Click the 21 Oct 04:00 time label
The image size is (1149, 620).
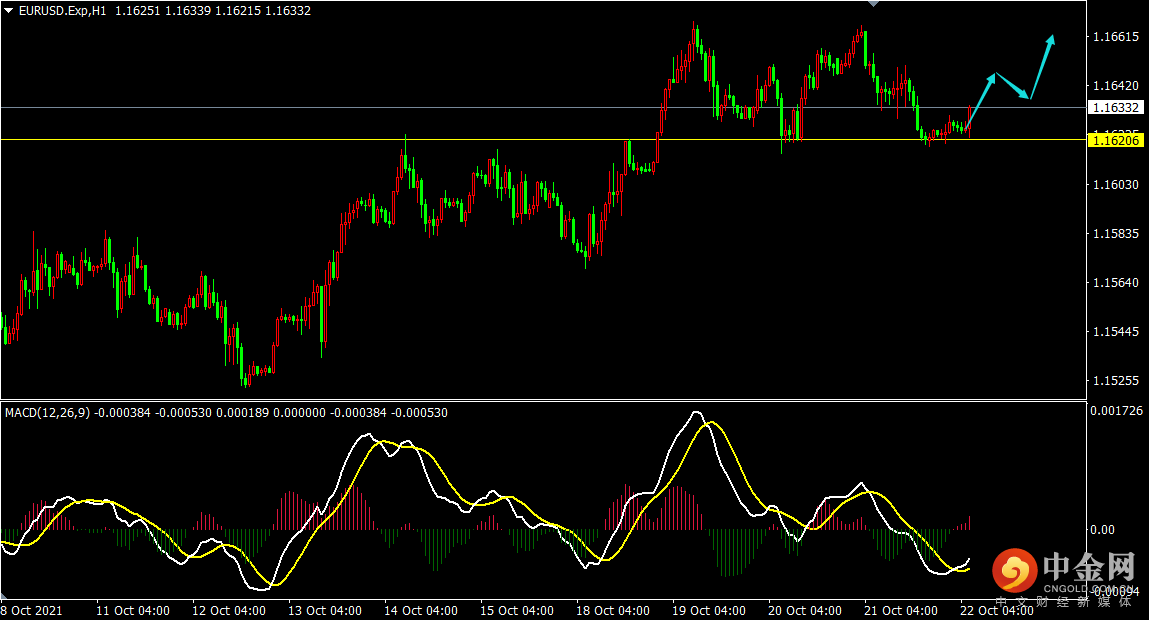pyautogui.click(x=901, y=610)
